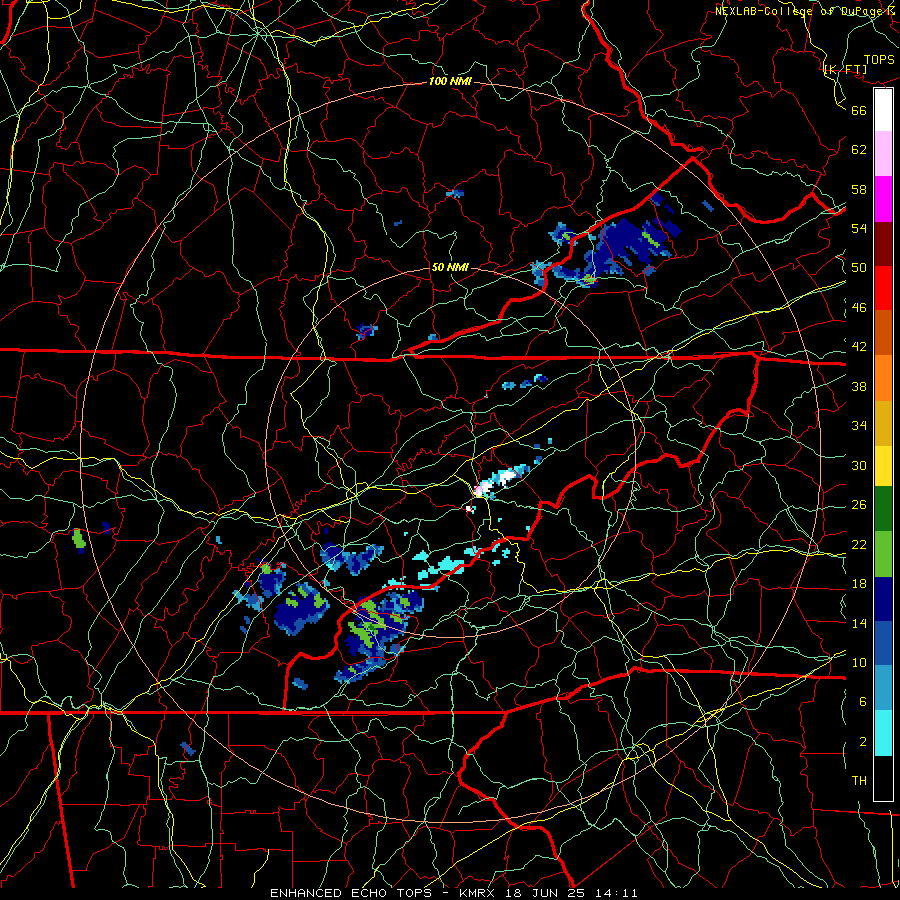
Task: Click the light pink legend swatch
Action: (883, 154)
